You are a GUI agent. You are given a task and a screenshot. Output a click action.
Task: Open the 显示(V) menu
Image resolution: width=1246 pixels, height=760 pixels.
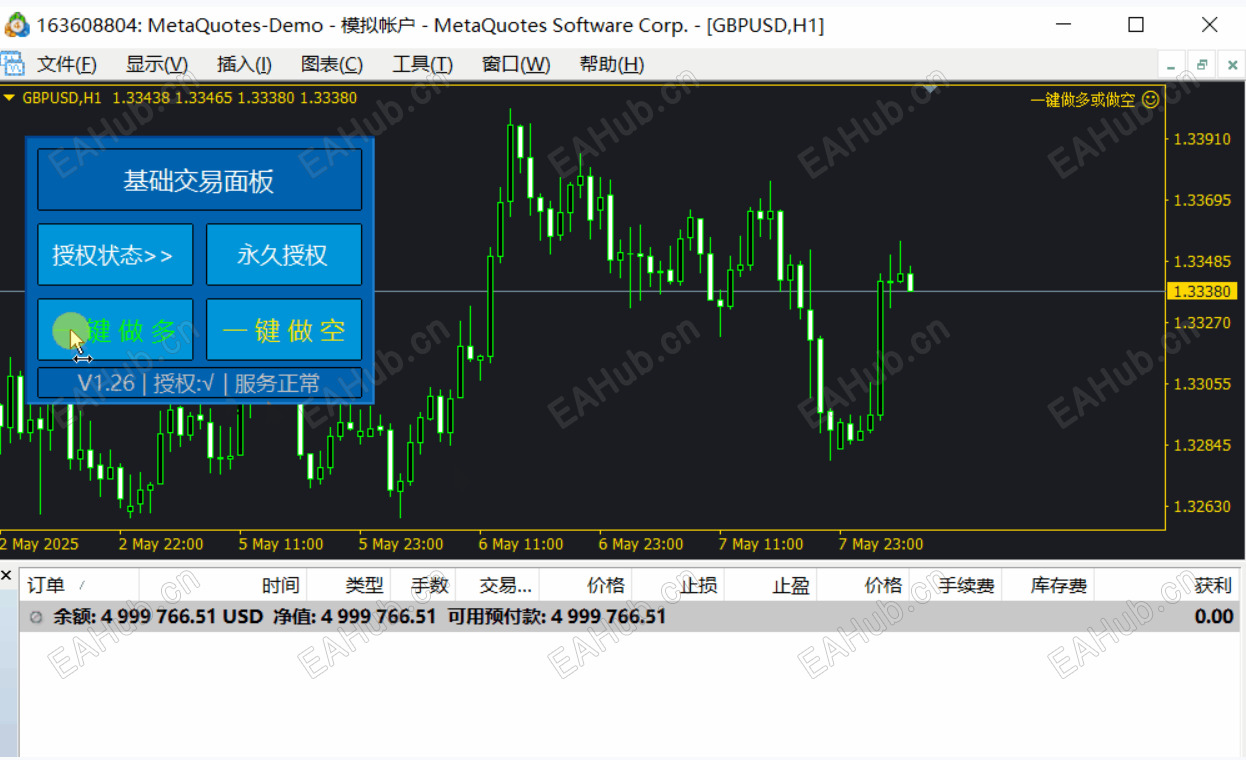tap(156, 65)
